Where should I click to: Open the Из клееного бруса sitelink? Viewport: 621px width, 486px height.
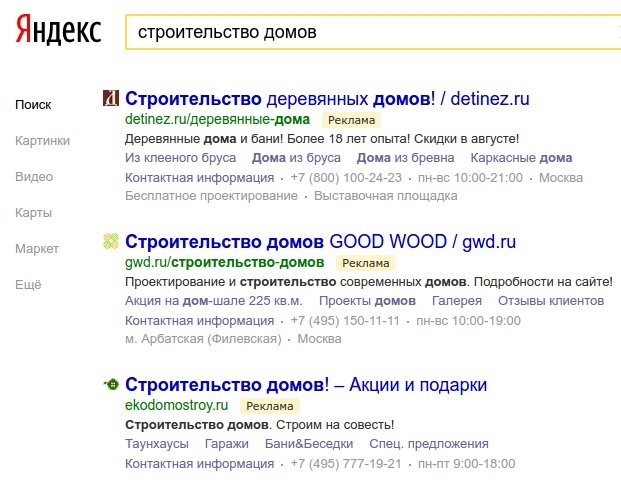181,158
